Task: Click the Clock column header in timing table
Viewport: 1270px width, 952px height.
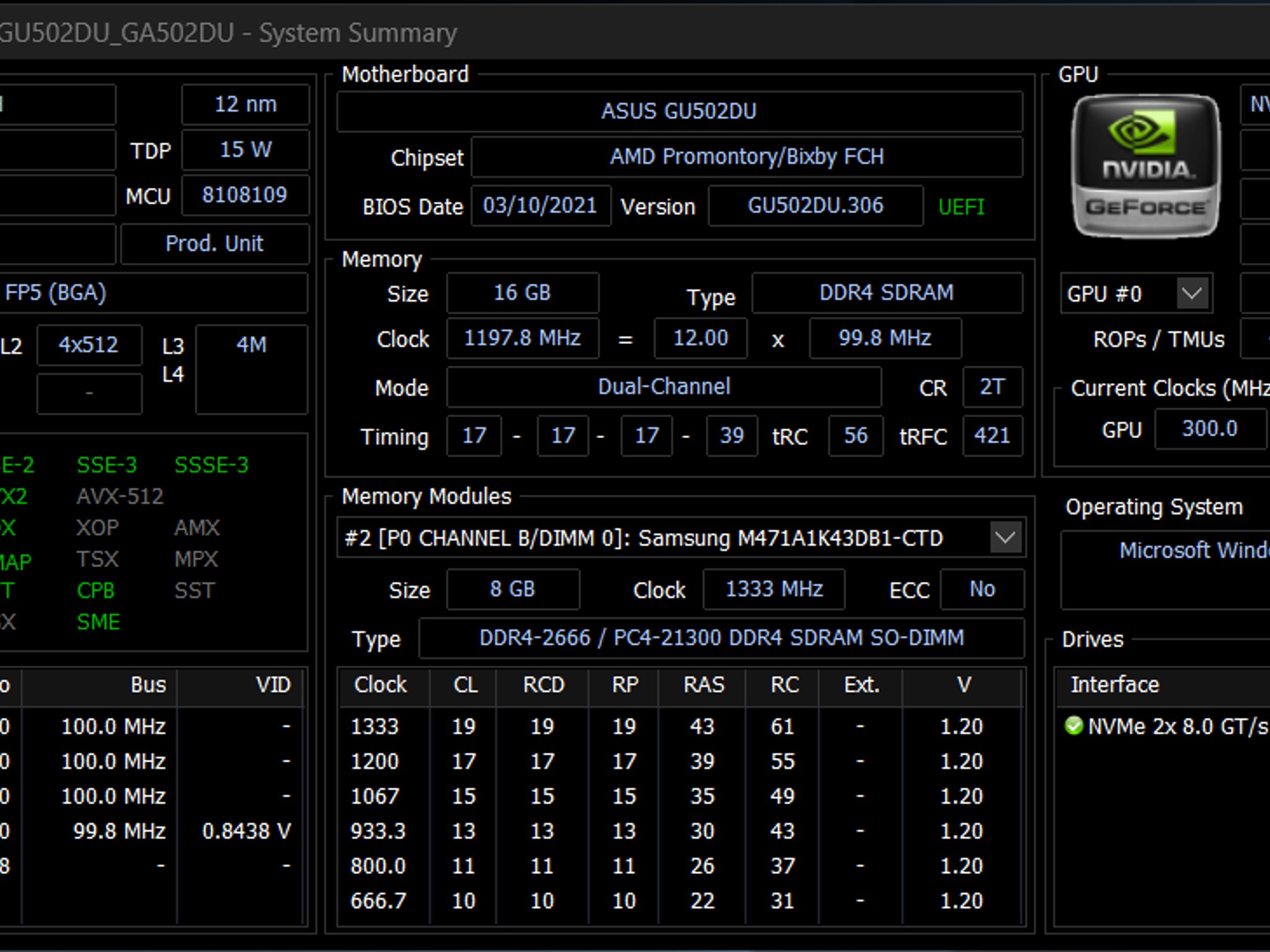Action: pyautogui.click(x=384, y=685)
